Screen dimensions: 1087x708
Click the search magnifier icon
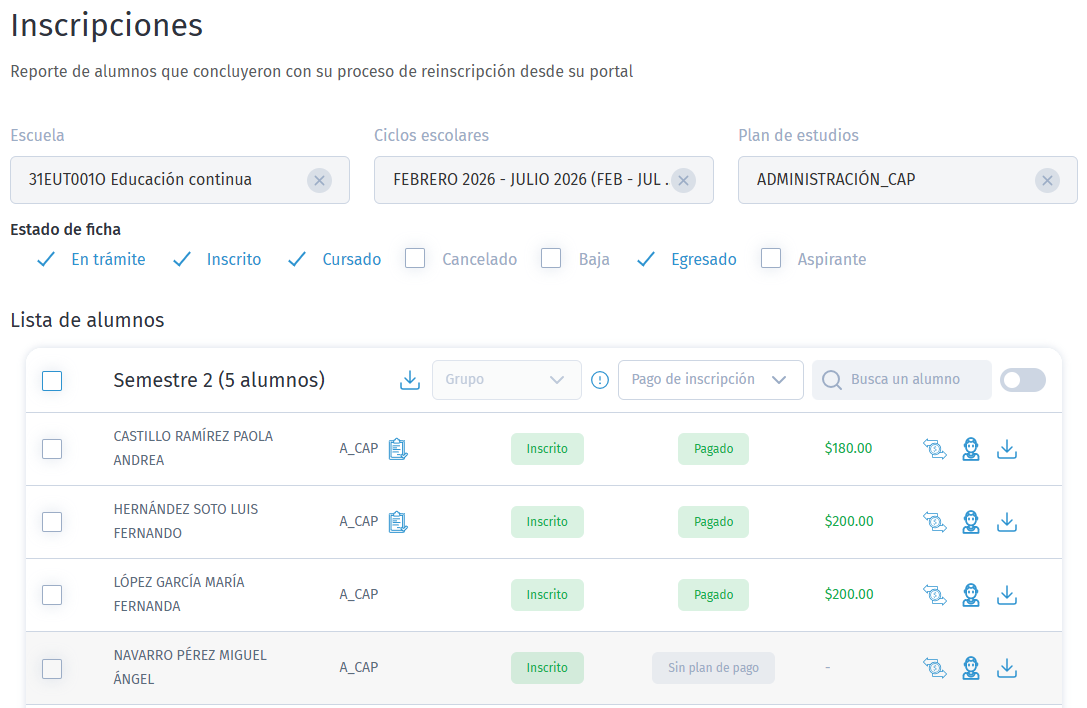(x=831, y=380)
